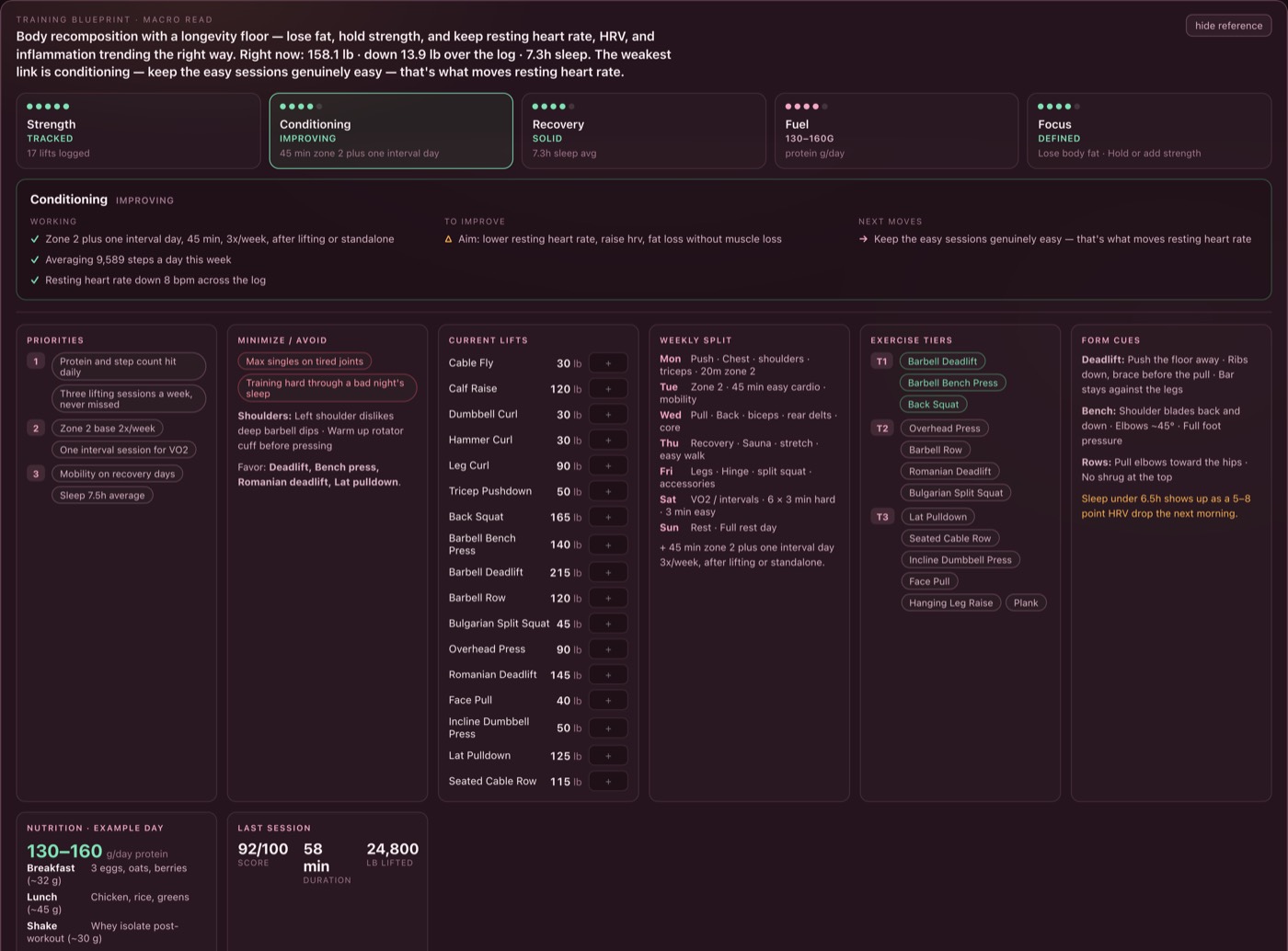The image size is (1288, 951).
Task: Click the plus button for Face Pull
Action: [x=608, y=701]
